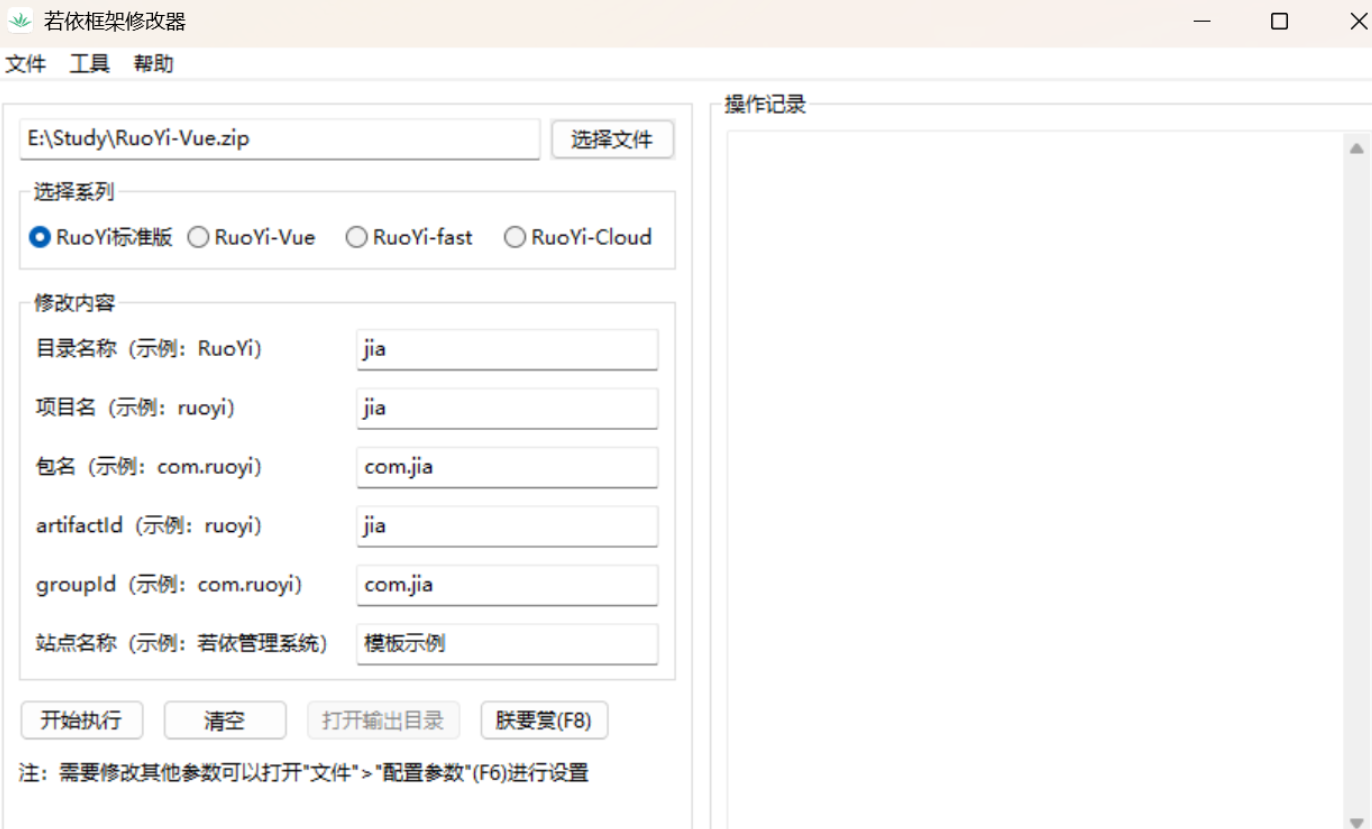Click the 站点名称（示例：若依管理系统）label
Screen dimensions: 1372x829
pos(182,643)
